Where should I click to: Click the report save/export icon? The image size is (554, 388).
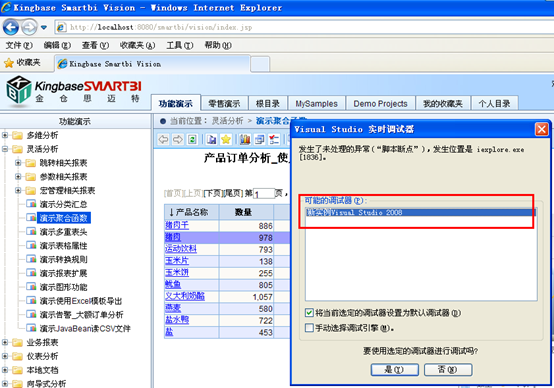point(211,140)
